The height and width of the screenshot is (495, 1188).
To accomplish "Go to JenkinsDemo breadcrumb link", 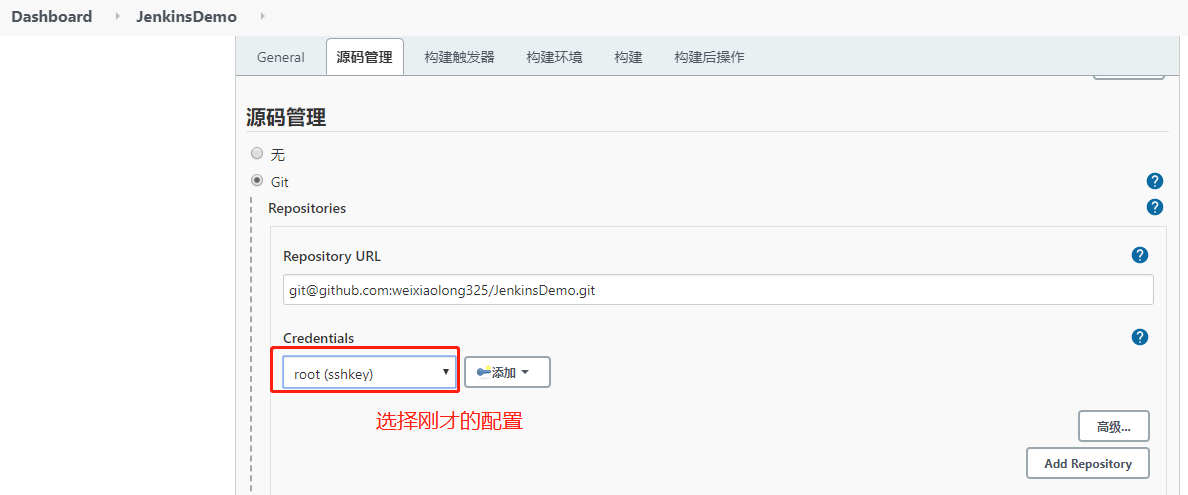I will [x=186, y=16].
